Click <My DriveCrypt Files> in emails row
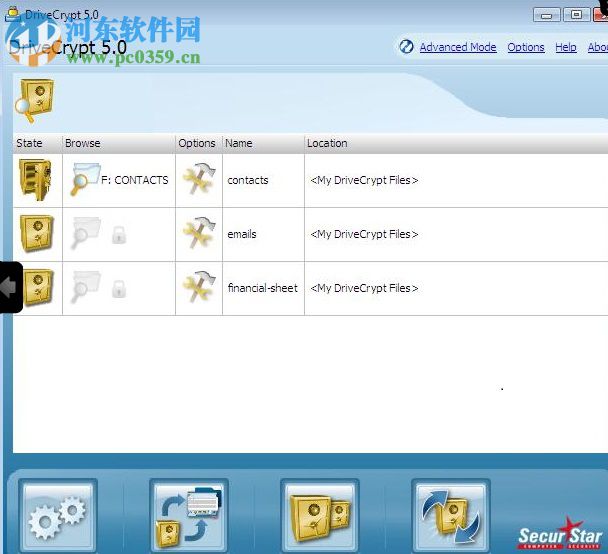608x554 pixels. tap(364, 234)
